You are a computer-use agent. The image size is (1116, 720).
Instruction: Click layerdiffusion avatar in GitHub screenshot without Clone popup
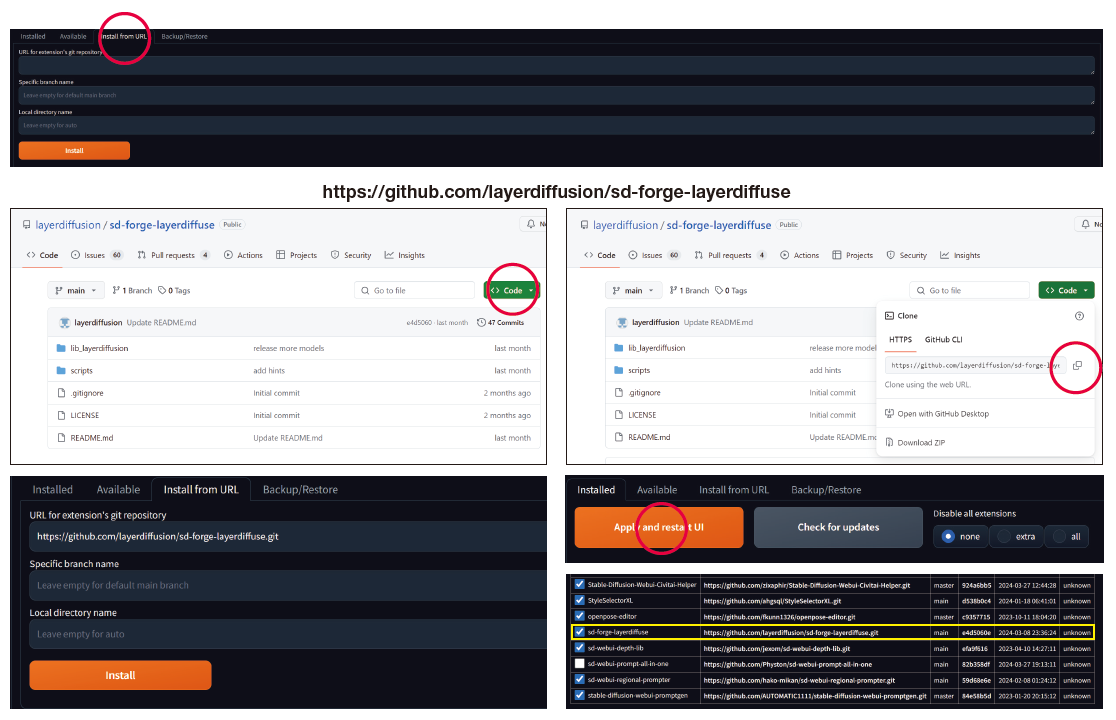pyautogui.click(x=64, y=322)
